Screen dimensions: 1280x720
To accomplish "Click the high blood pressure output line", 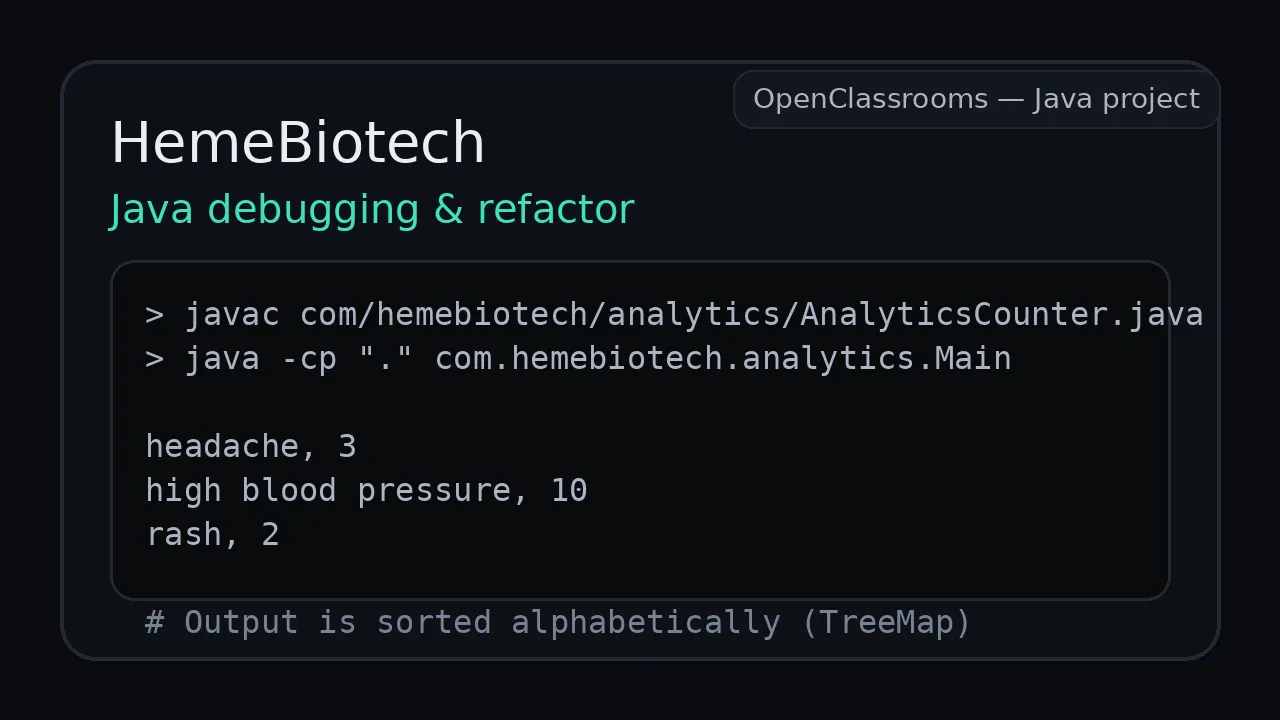I will [x=366, y=490].
